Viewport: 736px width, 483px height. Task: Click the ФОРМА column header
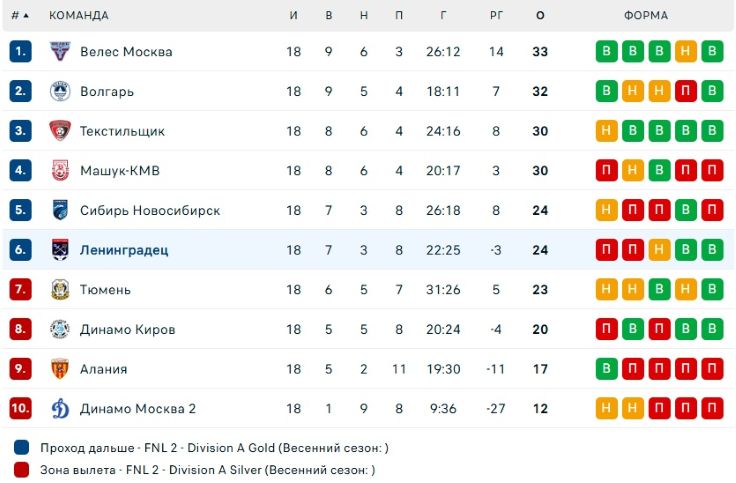[646, 16]
